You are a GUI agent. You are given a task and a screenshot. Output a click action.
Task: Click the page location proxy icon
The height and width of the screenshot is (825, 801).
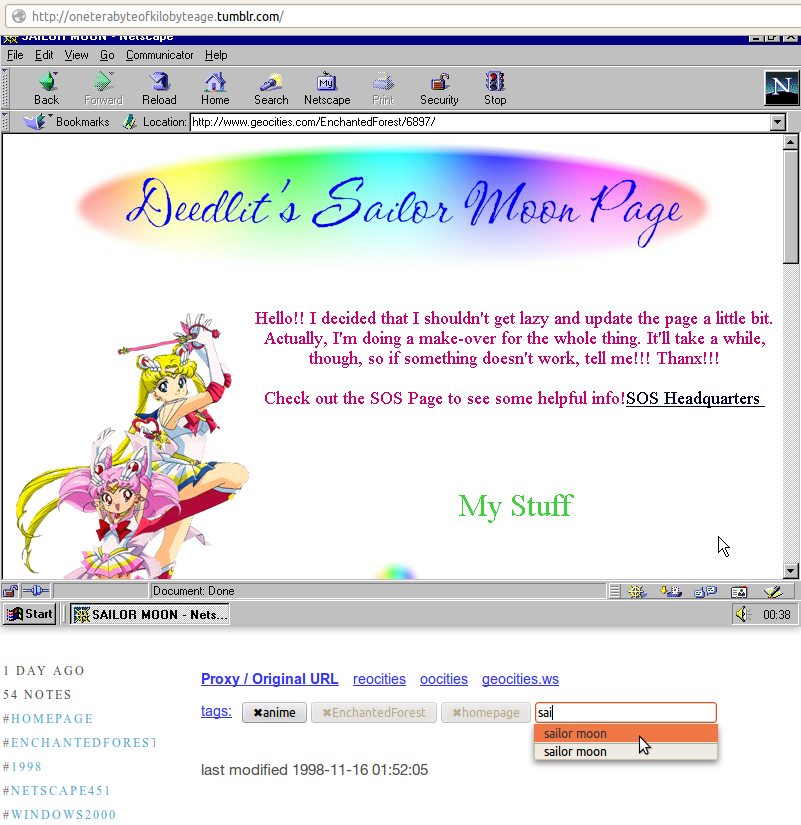(129, 122)
